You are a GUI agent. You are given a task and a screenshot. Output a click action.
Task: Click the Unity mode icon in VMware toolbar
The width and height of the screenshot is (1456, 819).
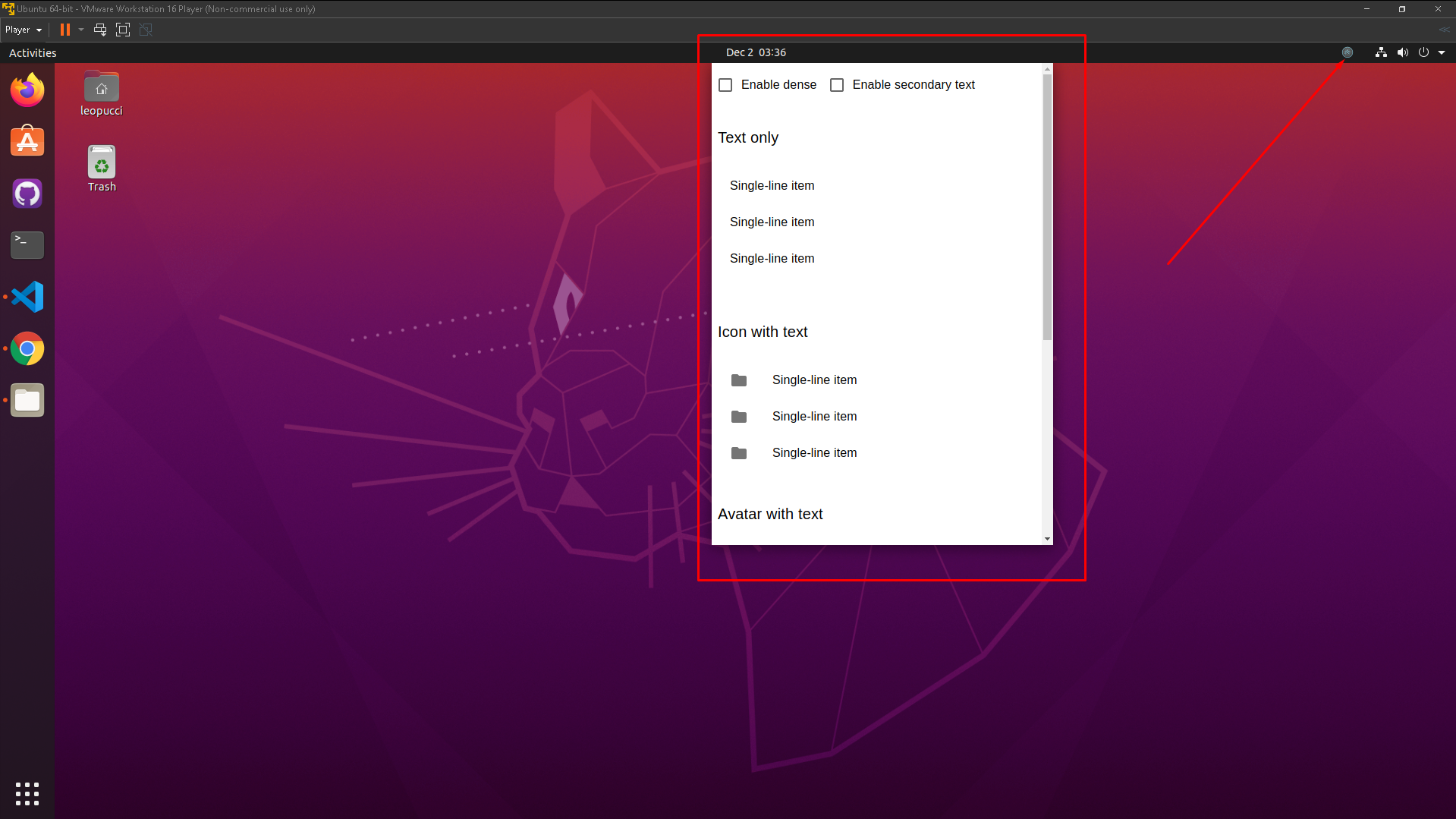click(x=146, y=30)
